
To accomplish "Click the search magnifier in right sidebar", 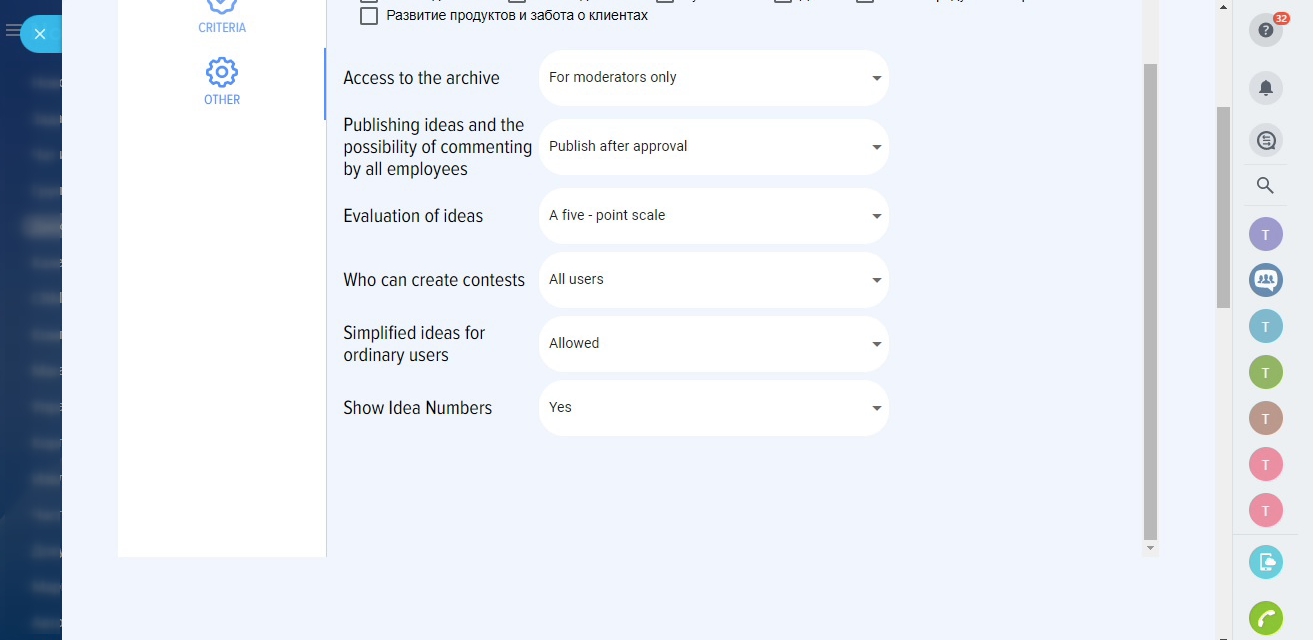I will [x=1265, y=185].
